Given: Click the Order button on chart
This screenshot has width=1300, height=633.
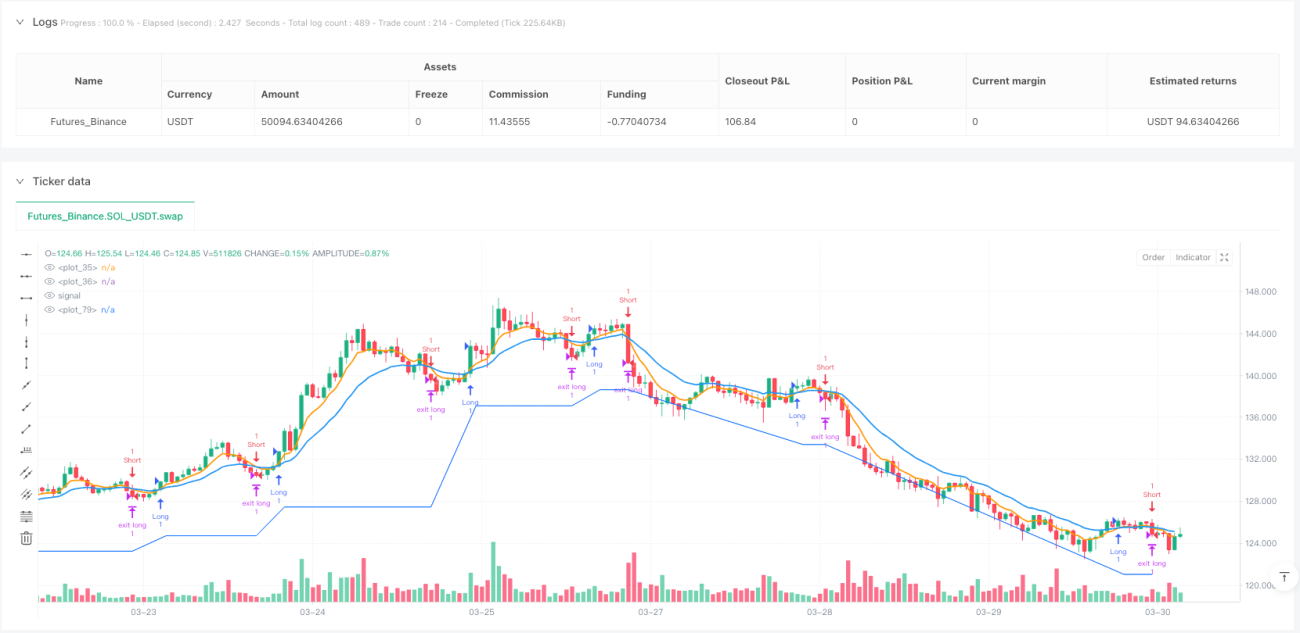Looking at the screenshot, I should click(x=1153, y=257).
